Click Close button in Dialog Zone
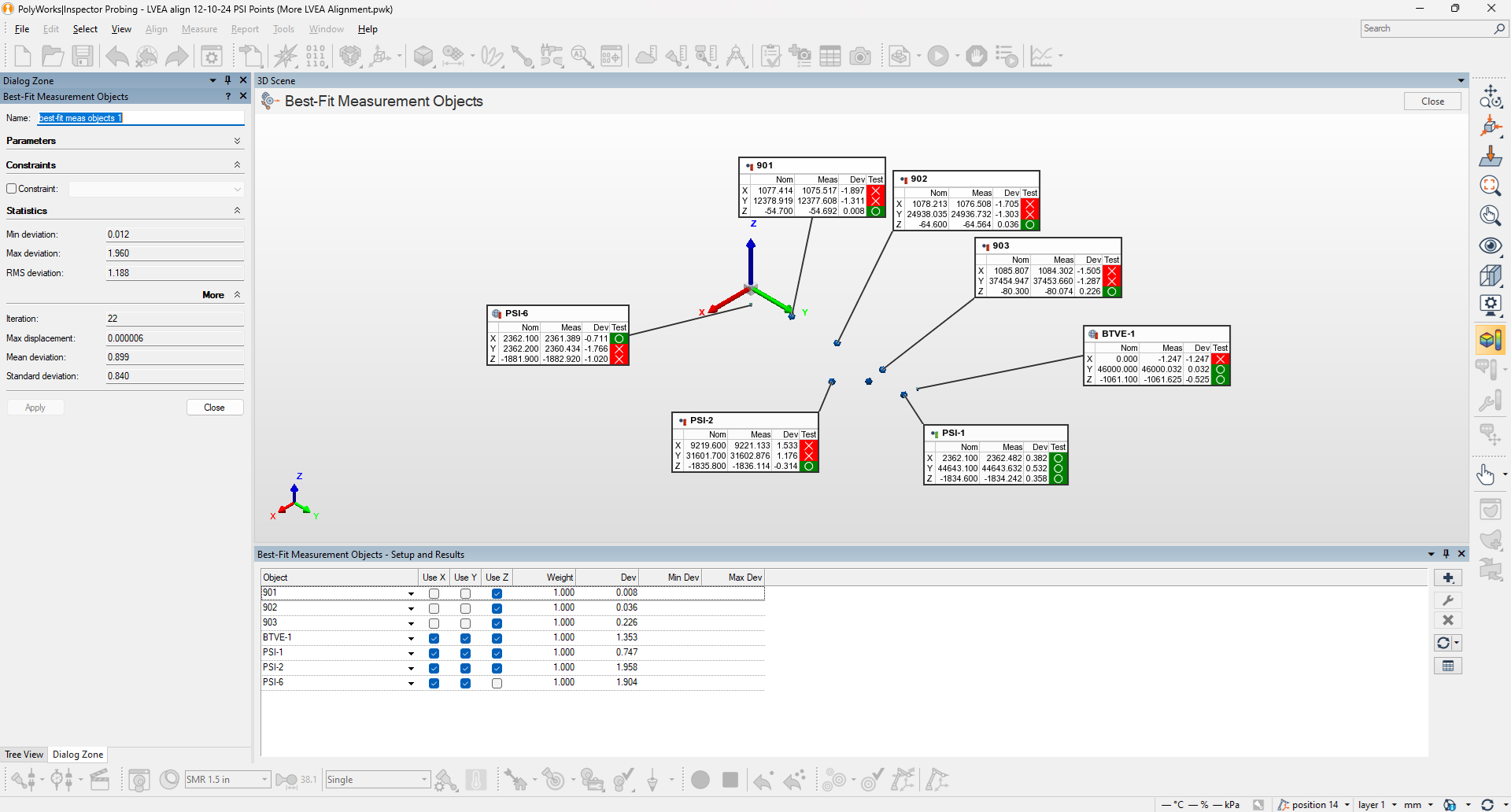 214,408
